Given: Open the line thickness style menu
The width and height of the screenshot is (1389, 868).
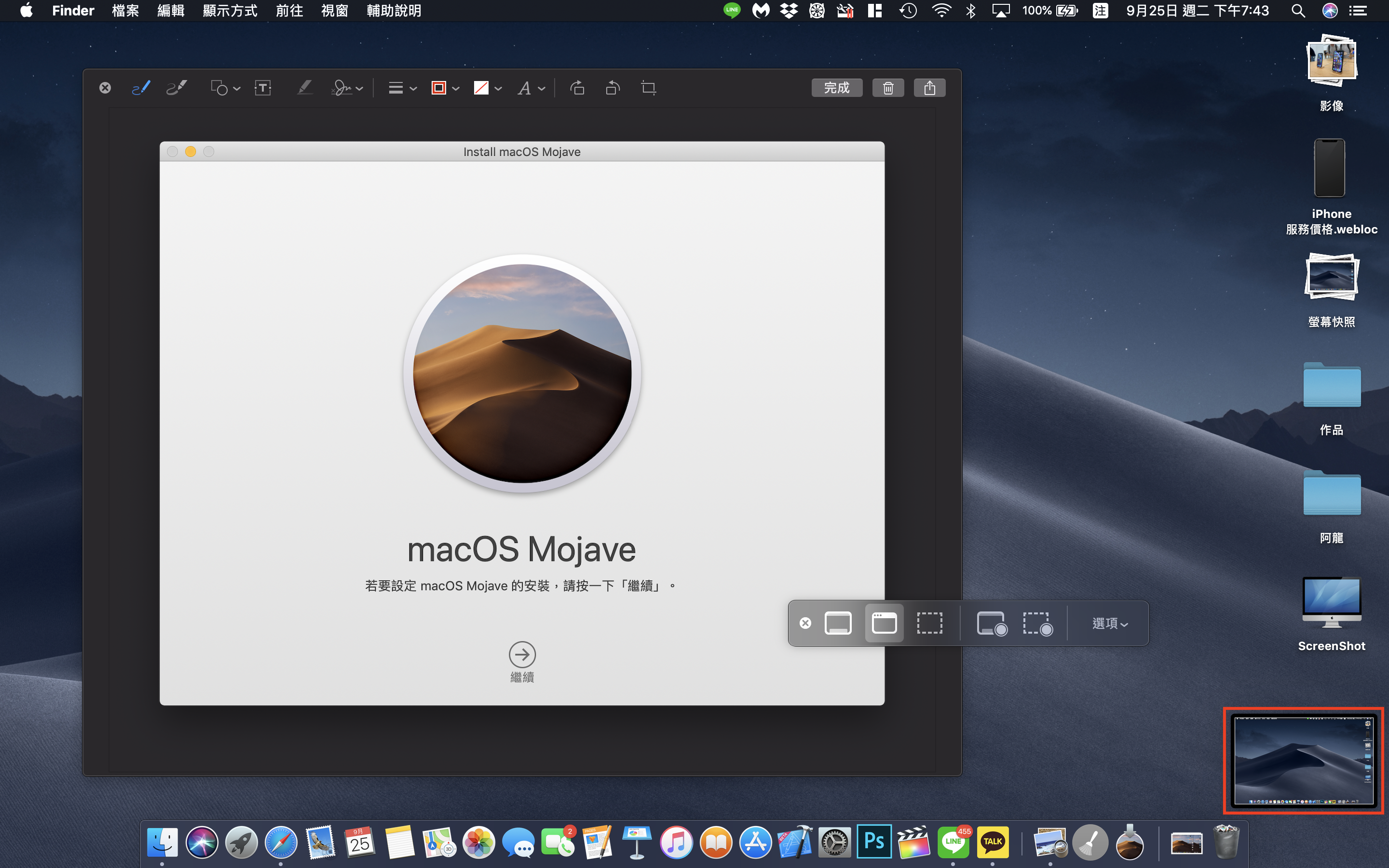Looking at the screenshot, I should (402, 88).
